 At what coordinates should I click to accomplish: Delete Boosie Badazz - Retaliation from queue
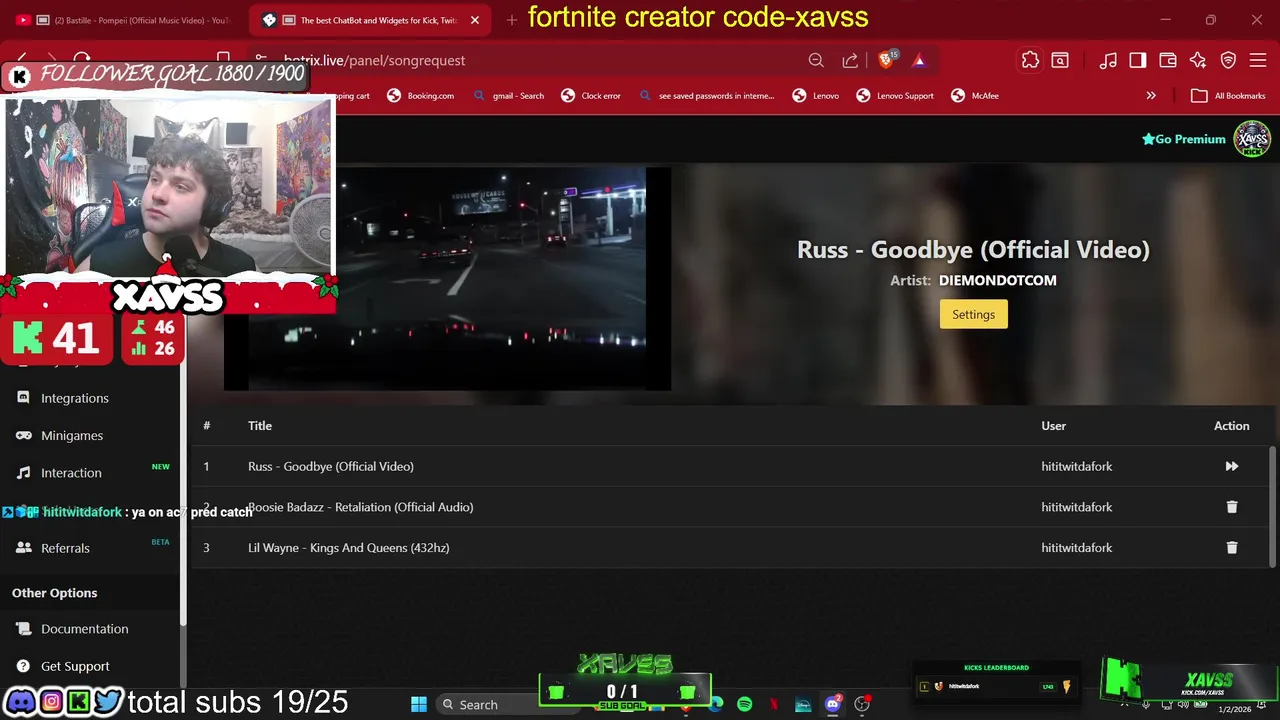(x=1231, y=507)
